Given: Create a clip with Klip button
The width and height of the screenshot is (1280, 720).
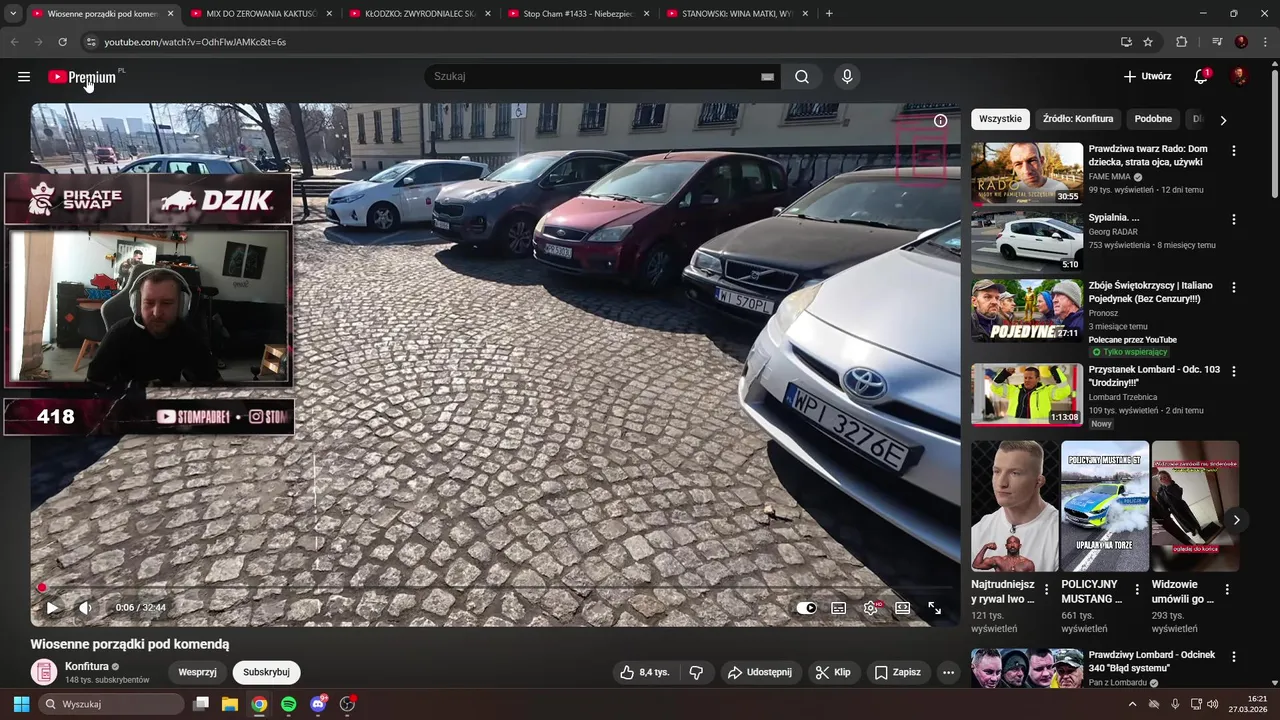Looking at the screenshot, I should (833, 673).
